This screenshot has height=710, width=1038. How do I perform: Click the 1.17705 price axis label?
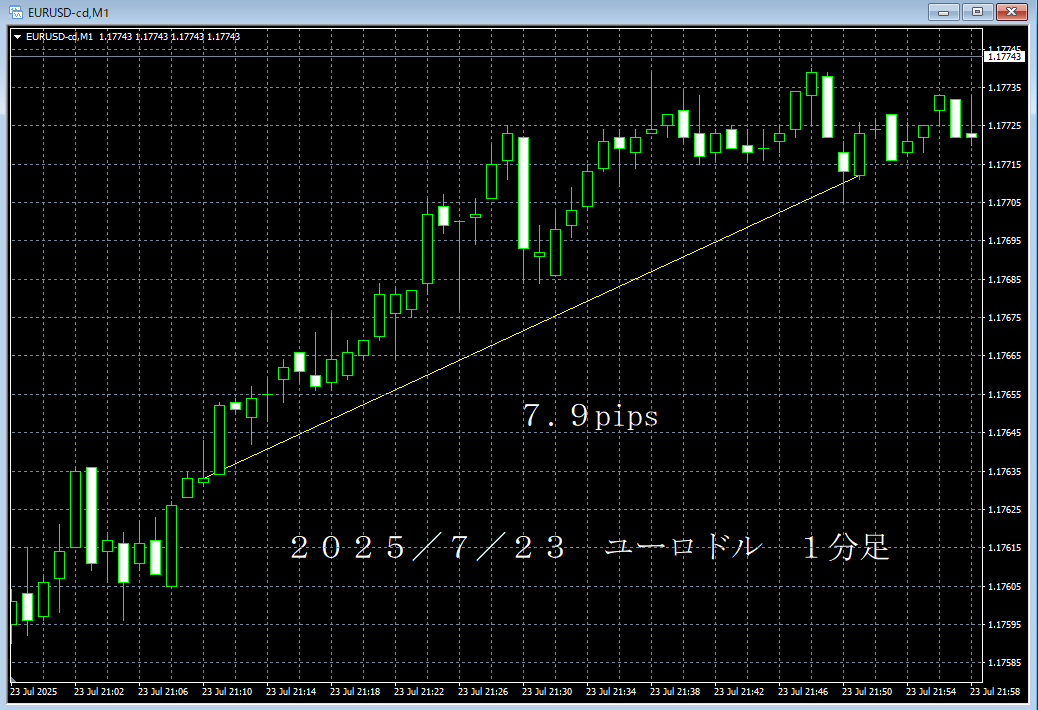pos(1004,202)
